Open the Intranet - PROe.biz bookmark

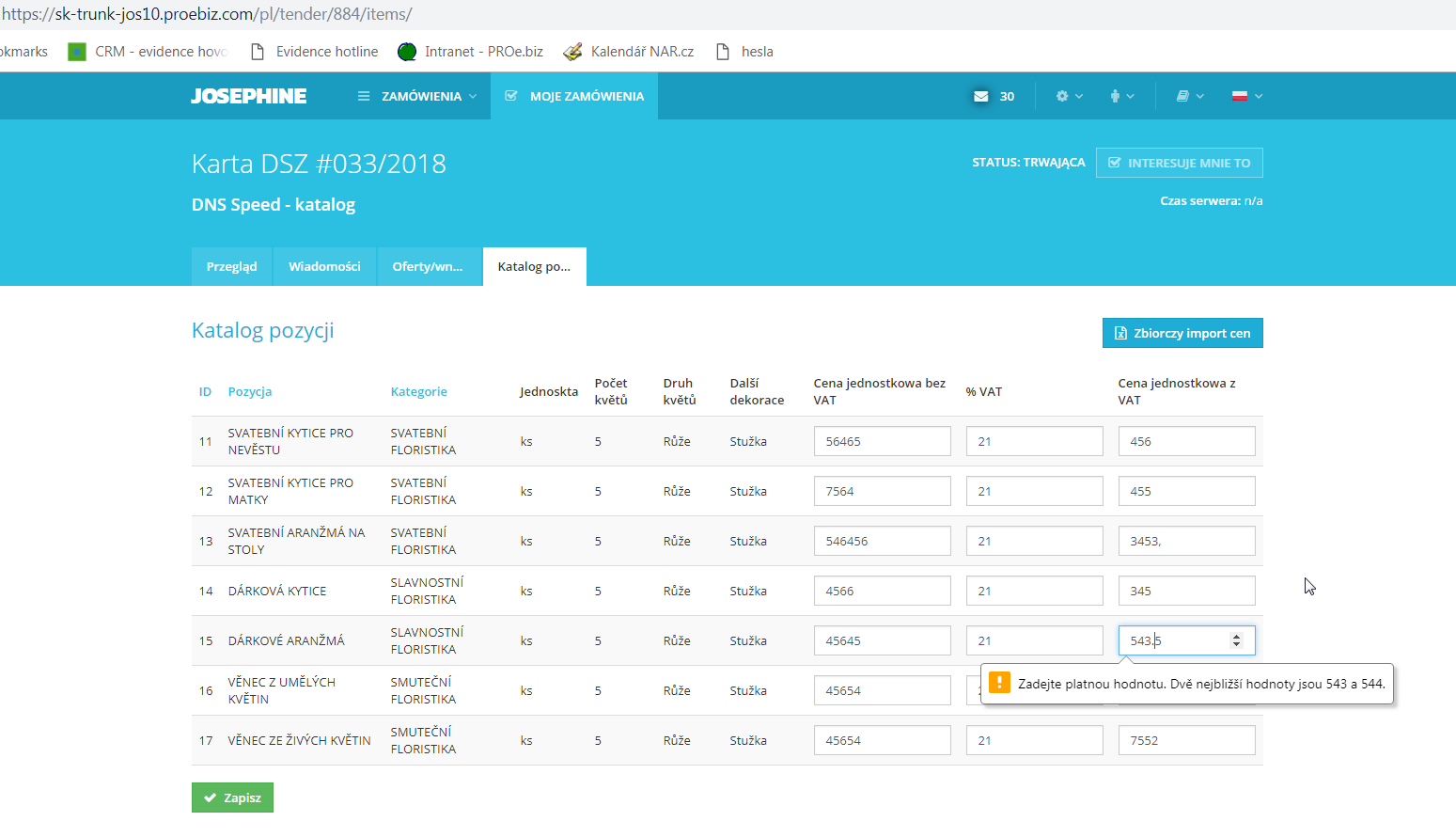471,52
